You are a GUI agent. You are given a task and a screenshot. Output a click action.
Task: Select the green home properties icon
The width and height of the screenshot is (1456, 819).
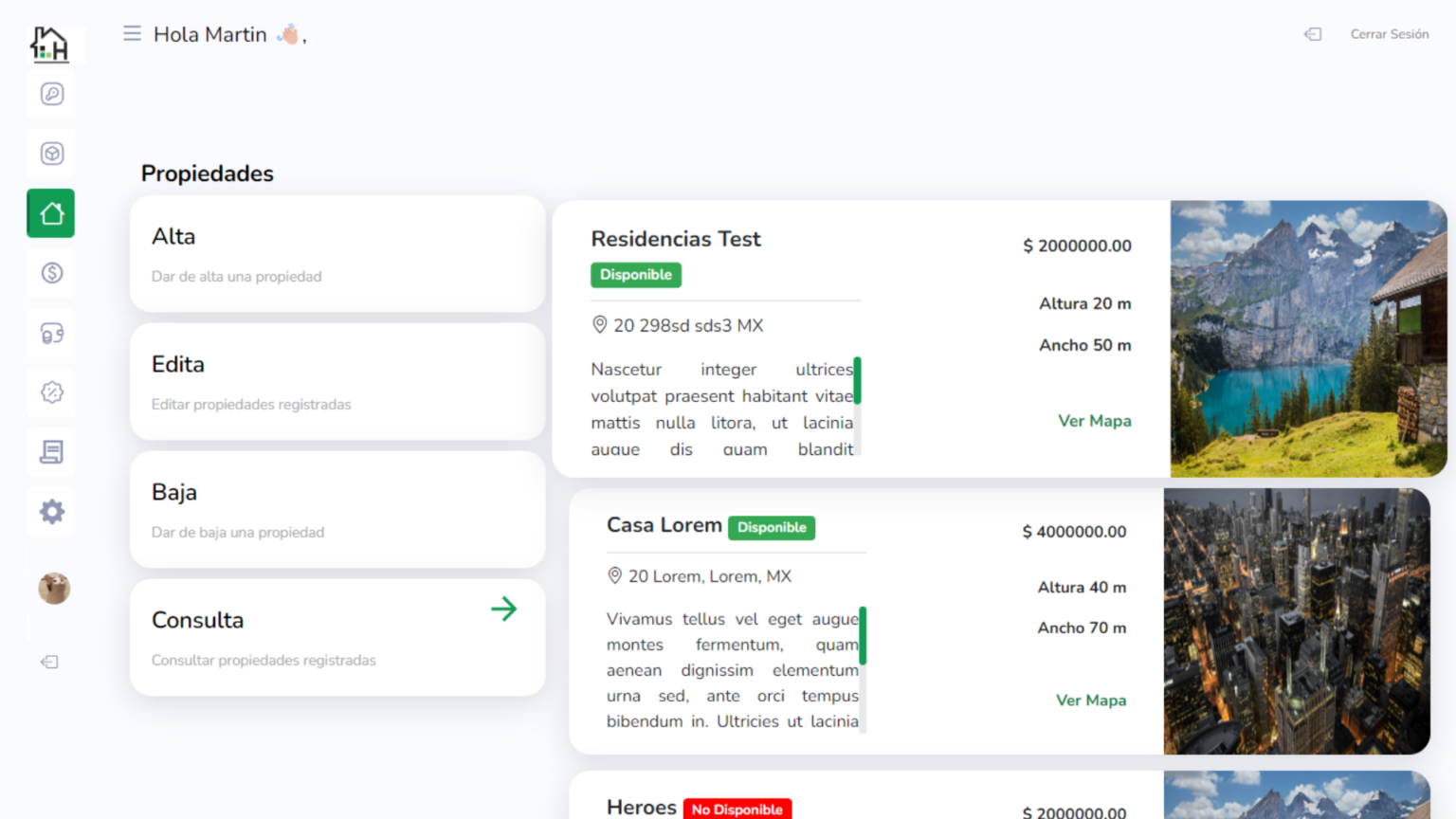[51, 213]
